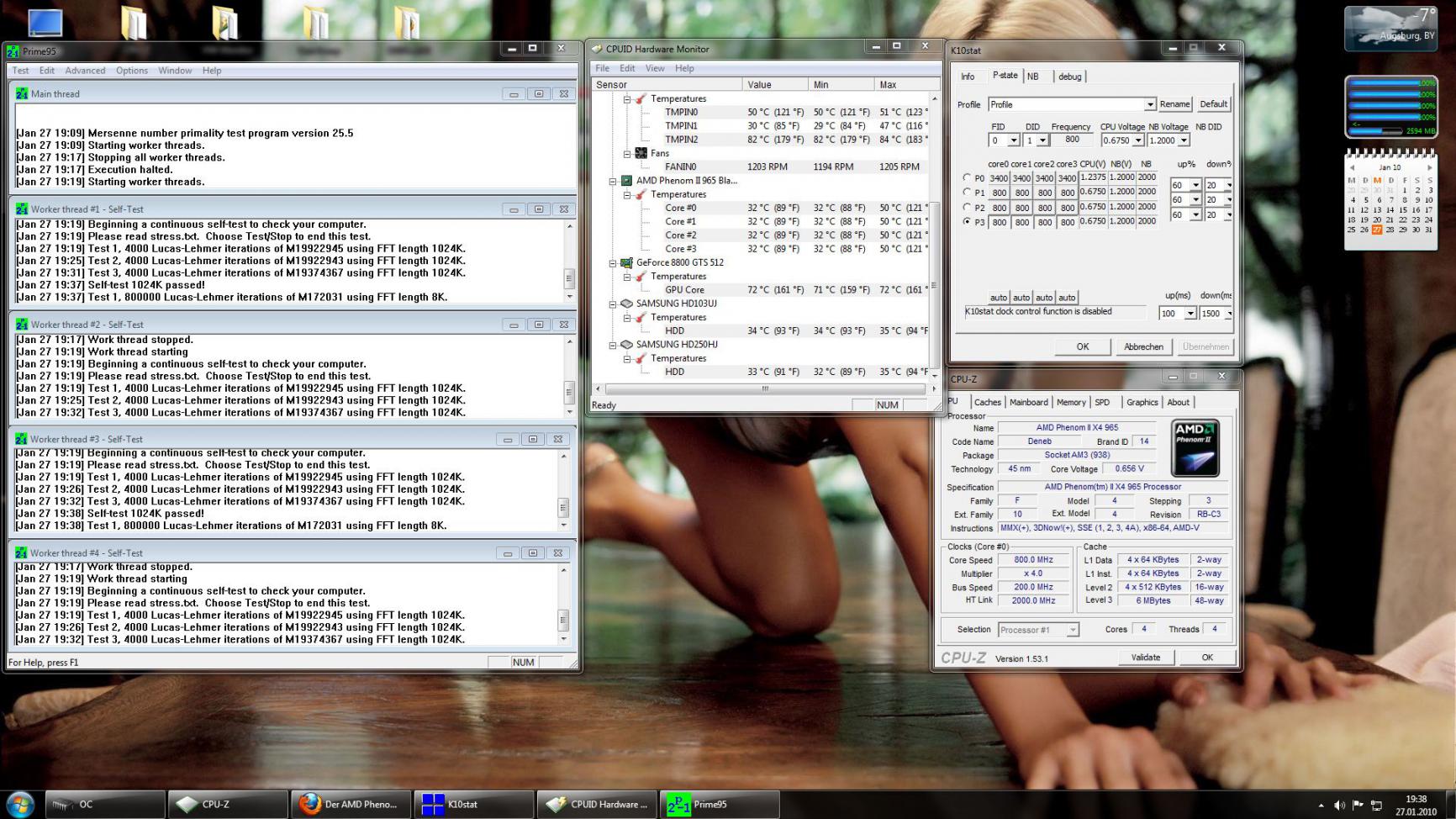Click the Validate button in CPU-Z

(x=1145, y=658)
